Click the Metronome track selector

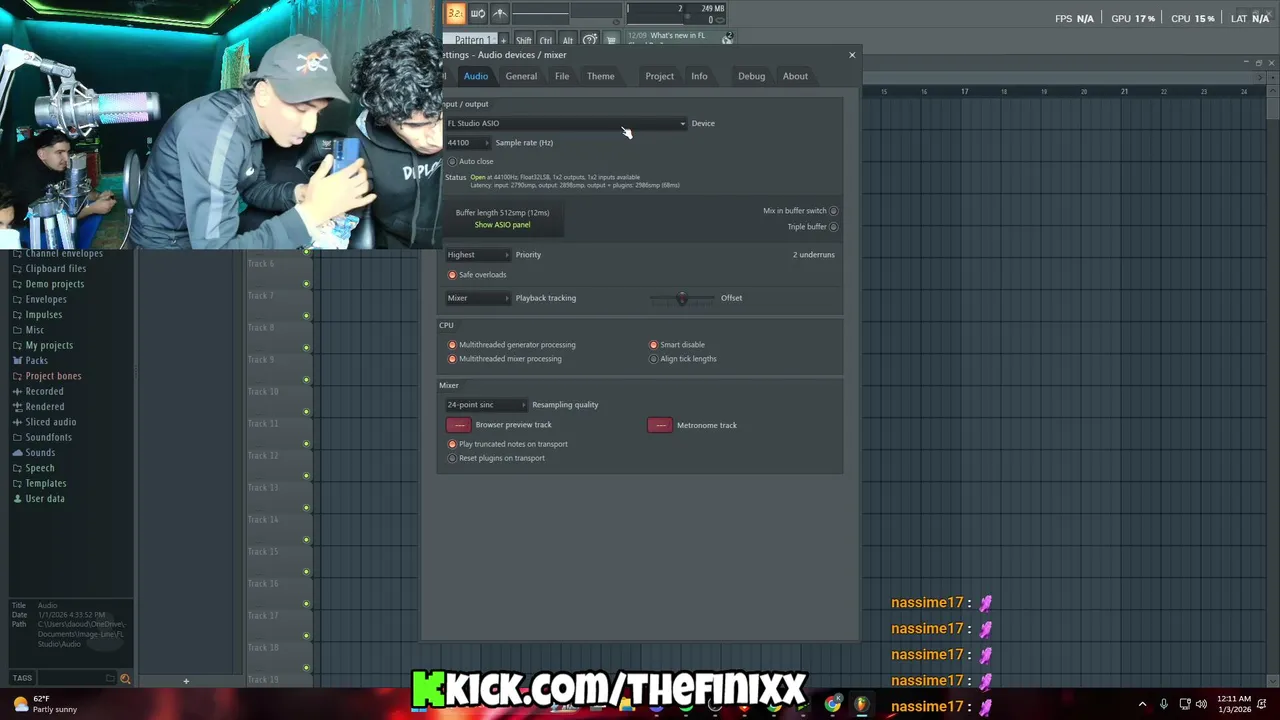[x=660, y=425]
